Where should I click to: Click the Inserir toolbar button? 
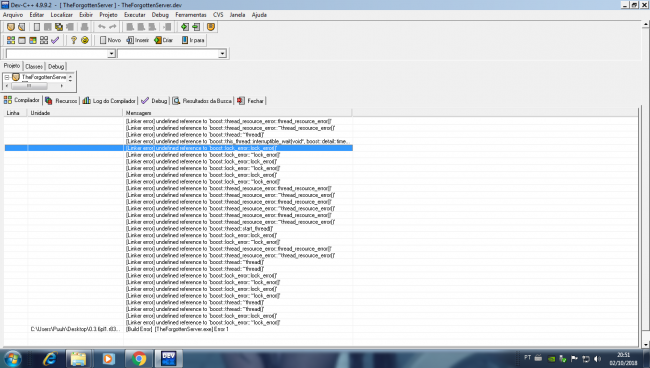pyautogui.click(x=138, y=40)
